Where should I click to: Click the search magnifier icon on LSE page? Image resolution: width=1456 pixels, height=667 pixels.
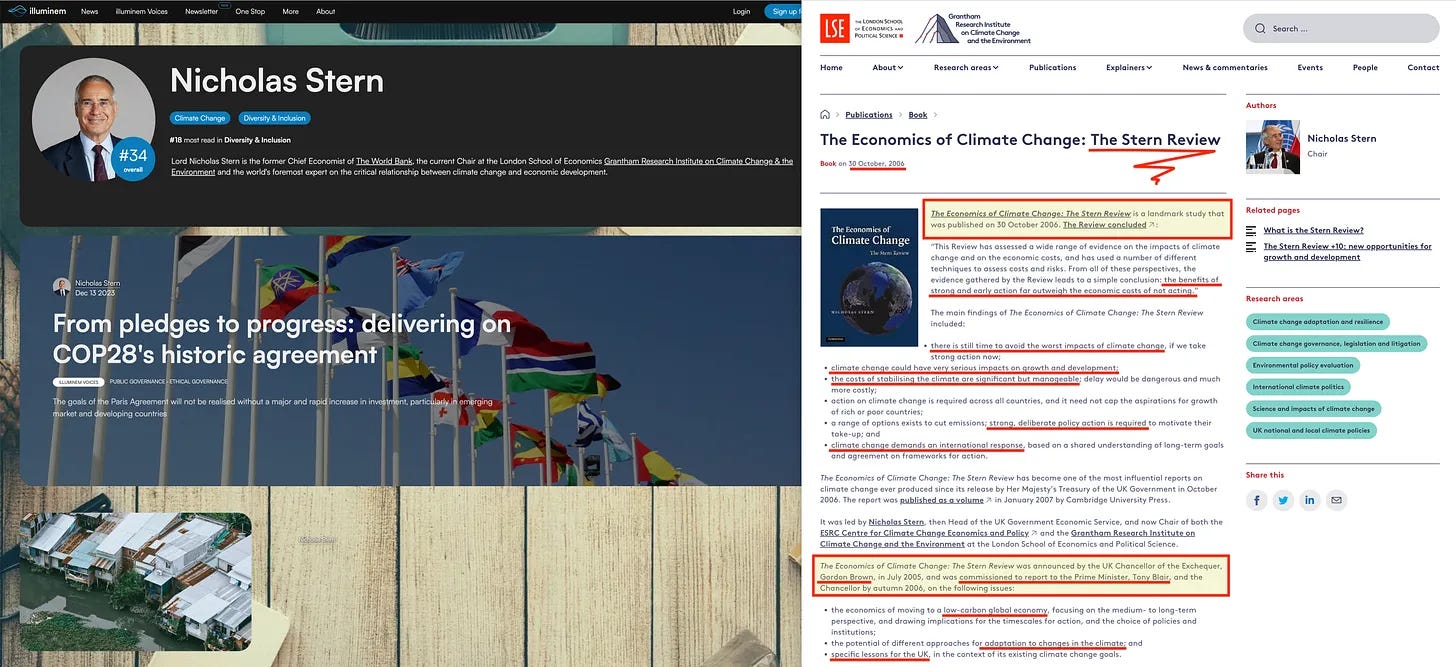pos(1260,29)
